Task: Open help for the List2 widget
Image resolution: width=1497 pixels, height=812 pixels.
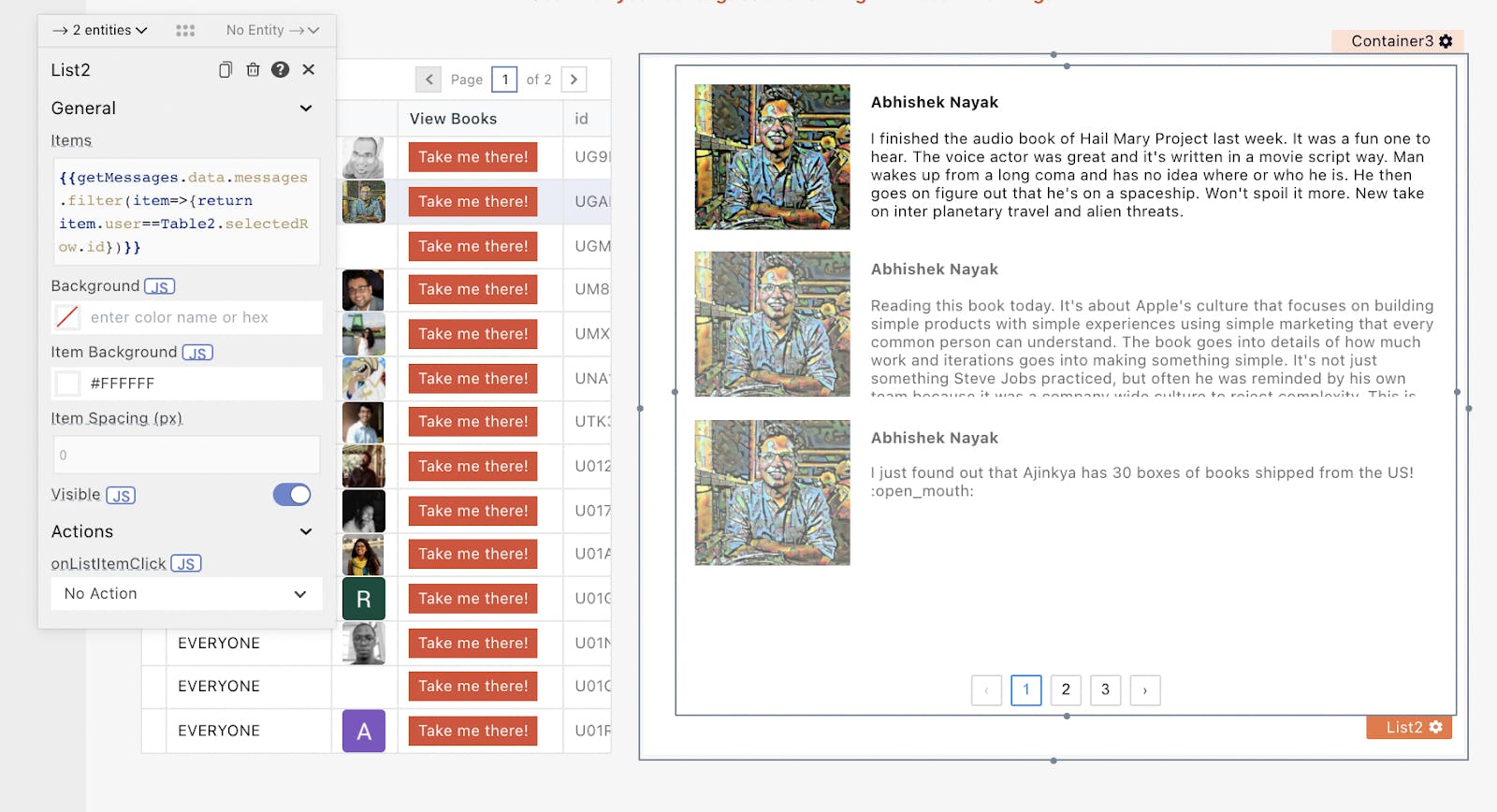Action: pos(280,70)
